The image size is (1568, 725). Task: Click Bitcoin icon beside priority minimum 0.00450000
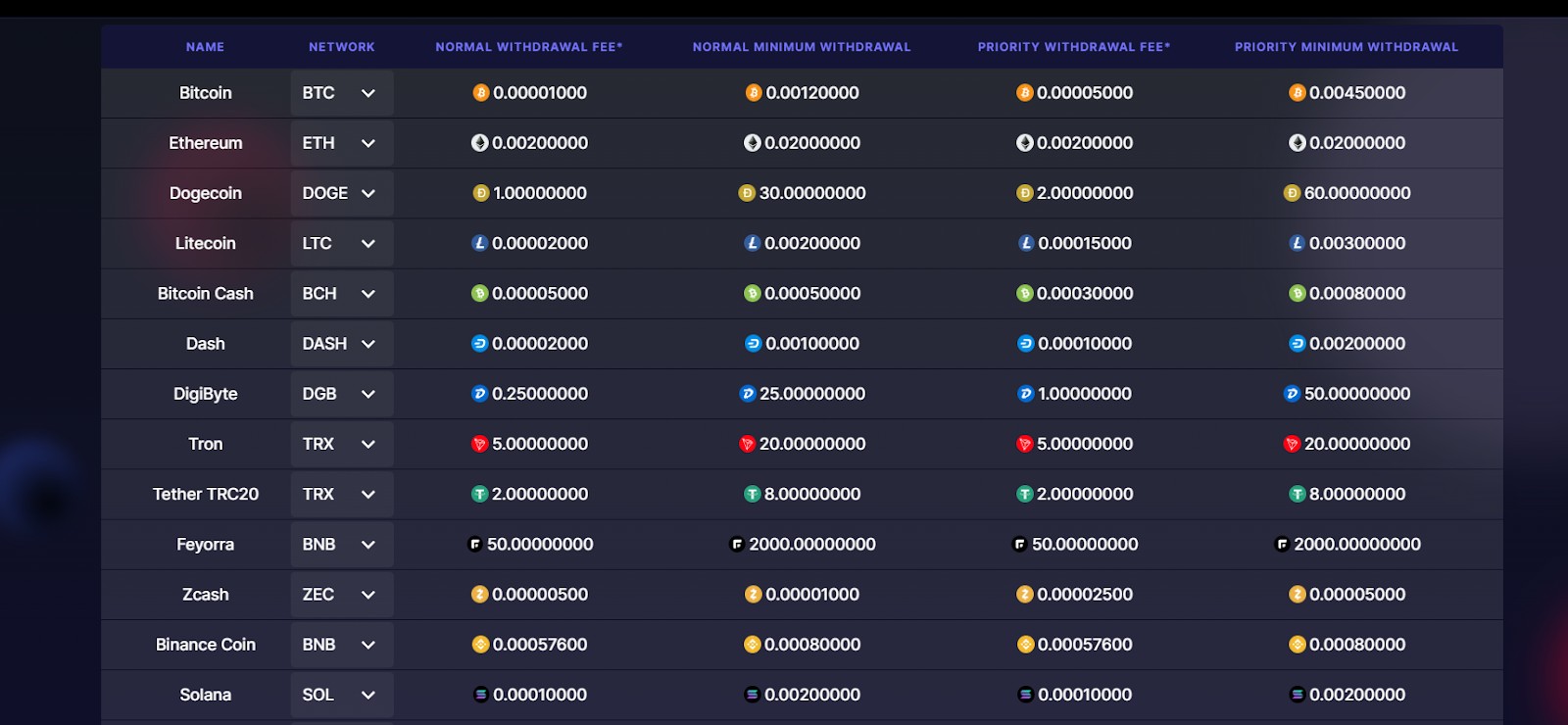coord(1298,93)
